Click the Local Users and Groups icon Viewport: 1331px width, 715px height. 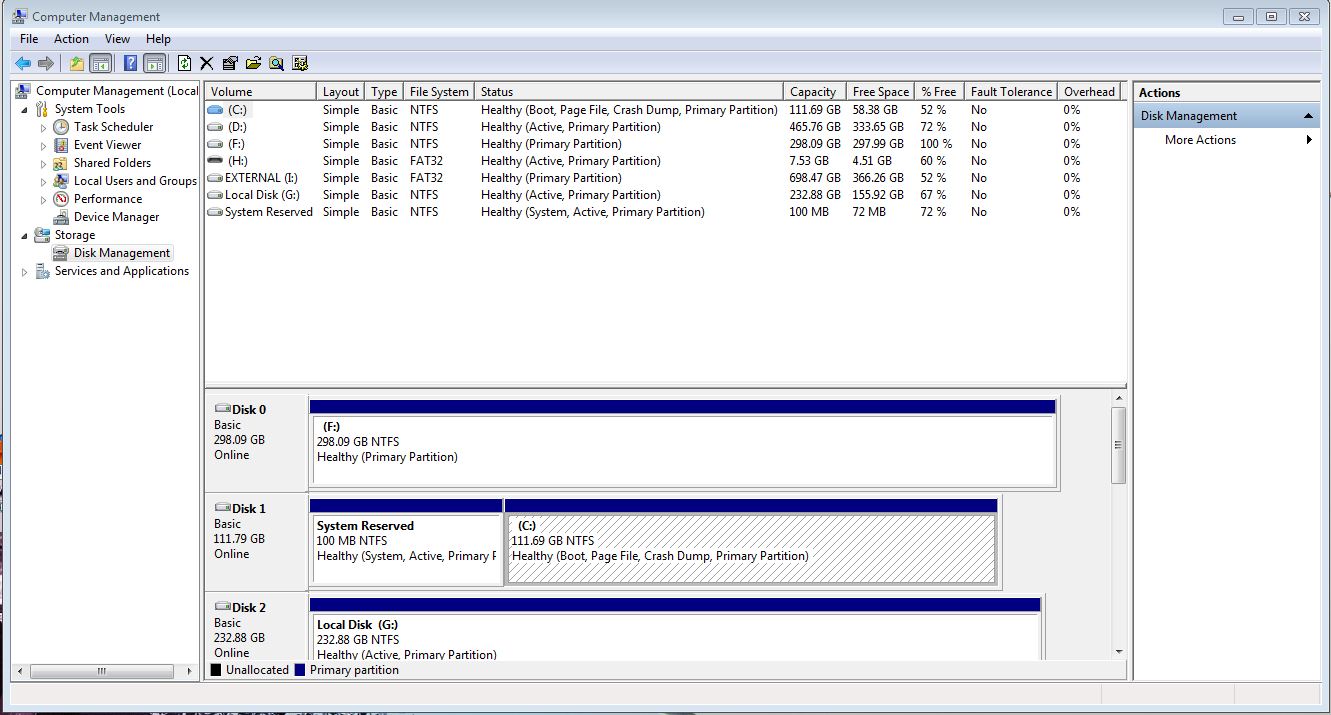point(61,181)
